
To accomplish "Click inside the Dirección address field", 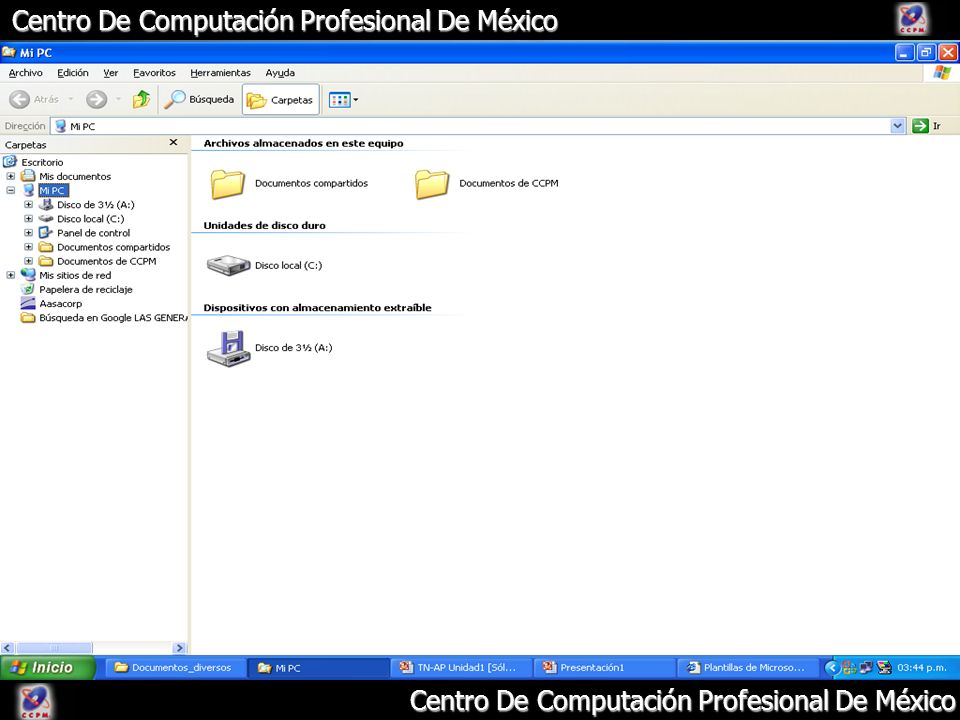I will [471, 126].
